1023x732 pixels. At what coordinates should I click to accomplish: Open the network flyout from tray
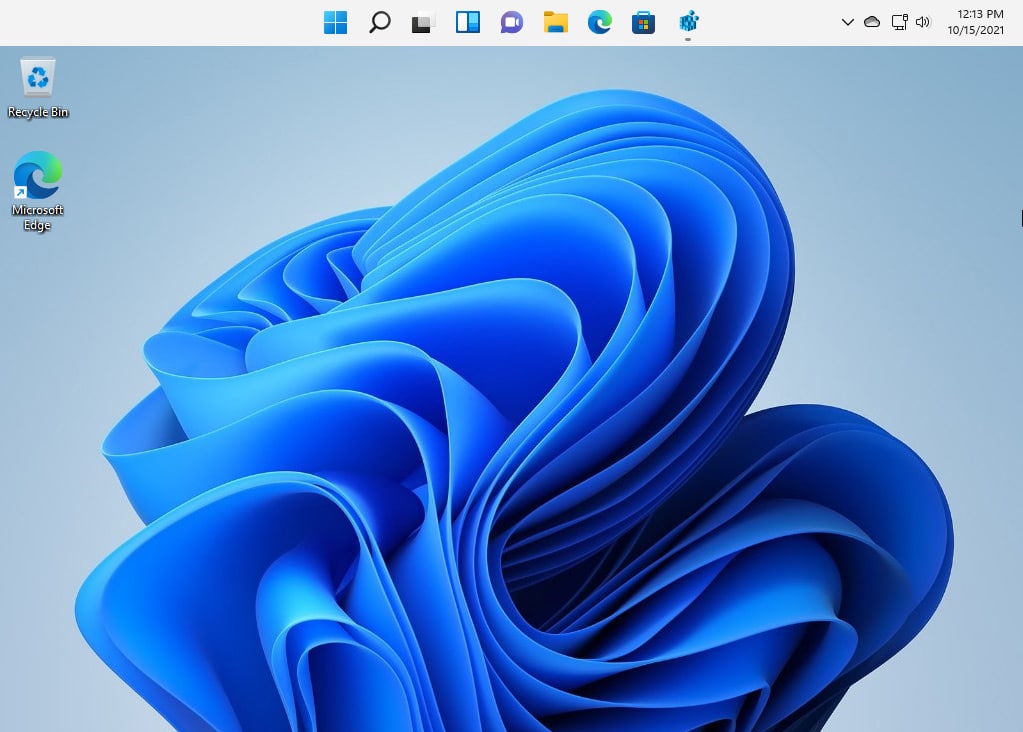(x=898, y=21)
